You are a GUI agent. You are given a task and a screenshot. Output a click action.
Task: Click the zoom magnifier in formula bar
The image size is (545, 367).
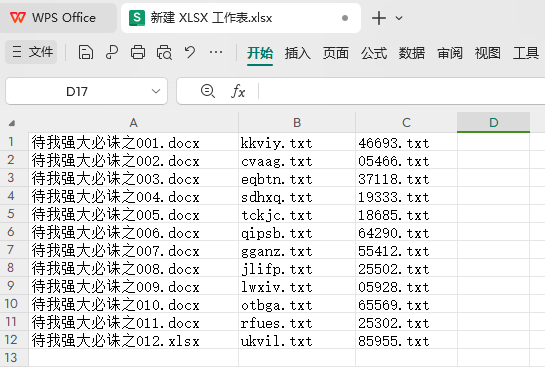point(208,91)
